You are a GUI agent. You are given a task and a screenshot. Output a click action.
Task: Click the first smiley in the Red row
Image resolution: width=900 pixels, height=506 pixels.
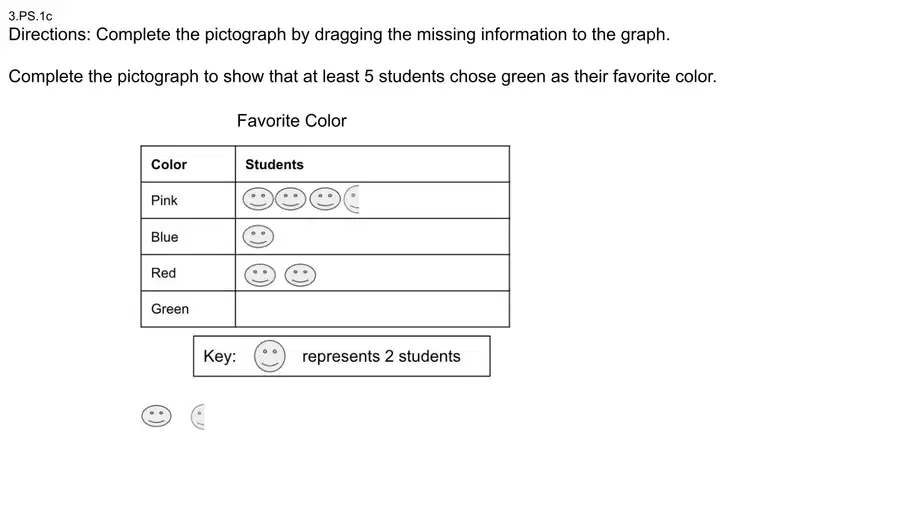coord(260,275)
